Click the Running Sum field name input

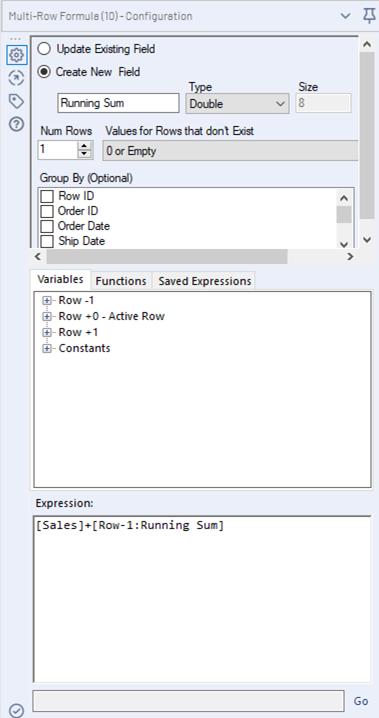(119, 103)
